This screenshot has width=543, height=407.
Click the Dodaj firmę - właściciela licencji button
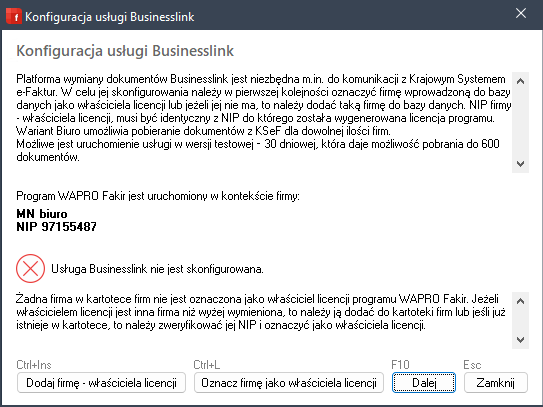tap(101, 383)
